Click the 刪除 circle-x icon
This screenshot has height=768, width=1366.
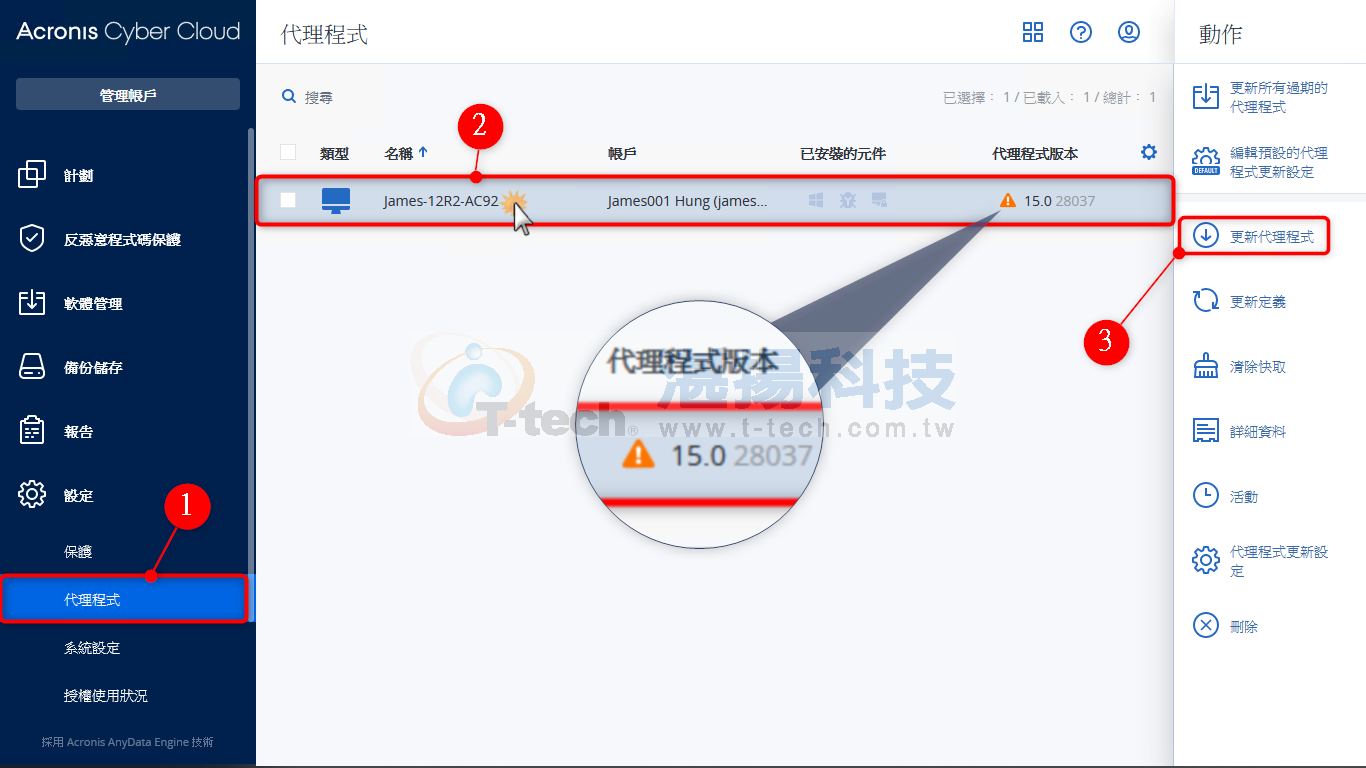[x=1206, y=626]
